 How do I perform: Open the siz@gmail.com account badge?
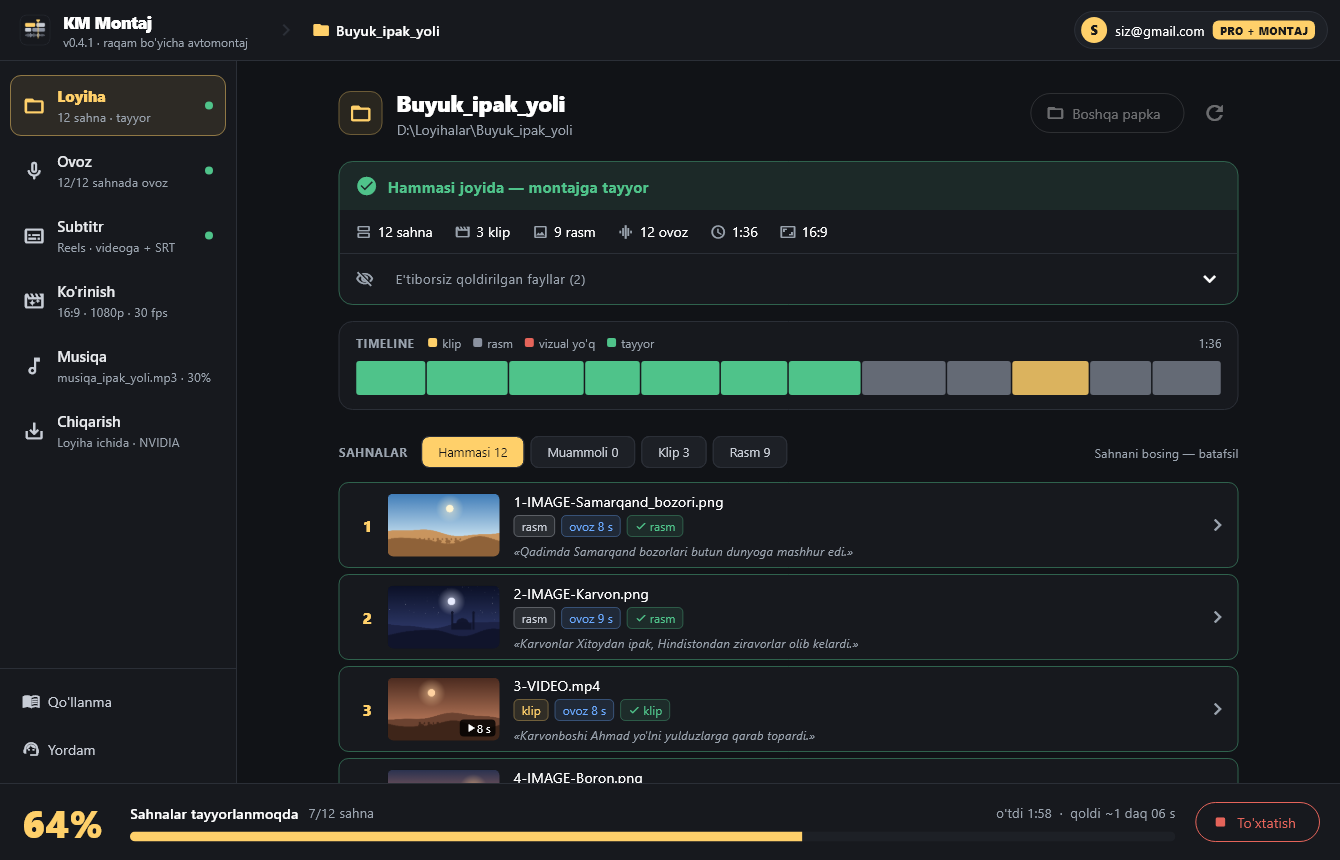[1200, 30]
